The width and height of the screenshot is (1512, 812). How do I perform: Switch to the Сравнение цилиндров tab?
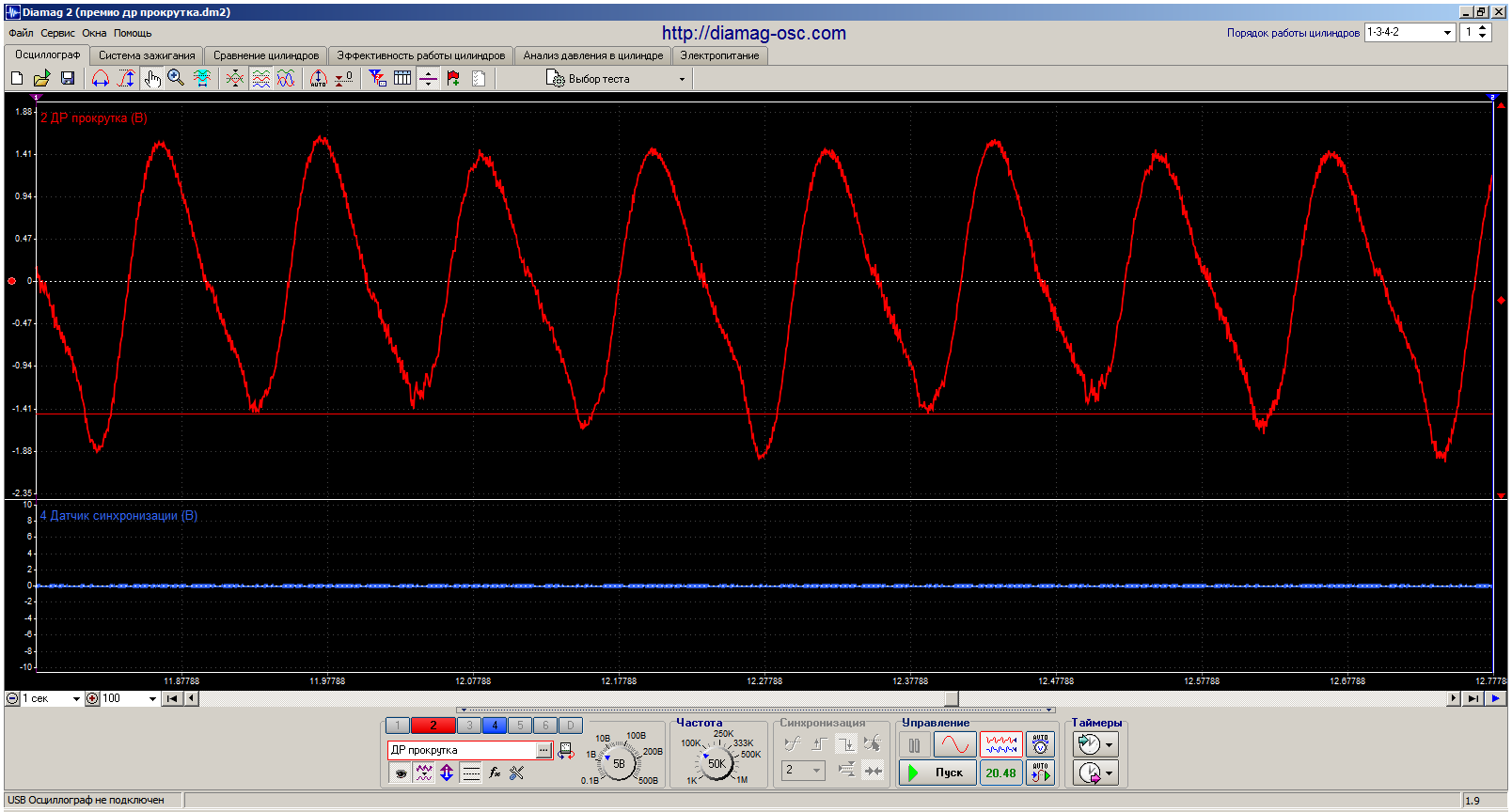pyautogui.click(x=266, y=55)
